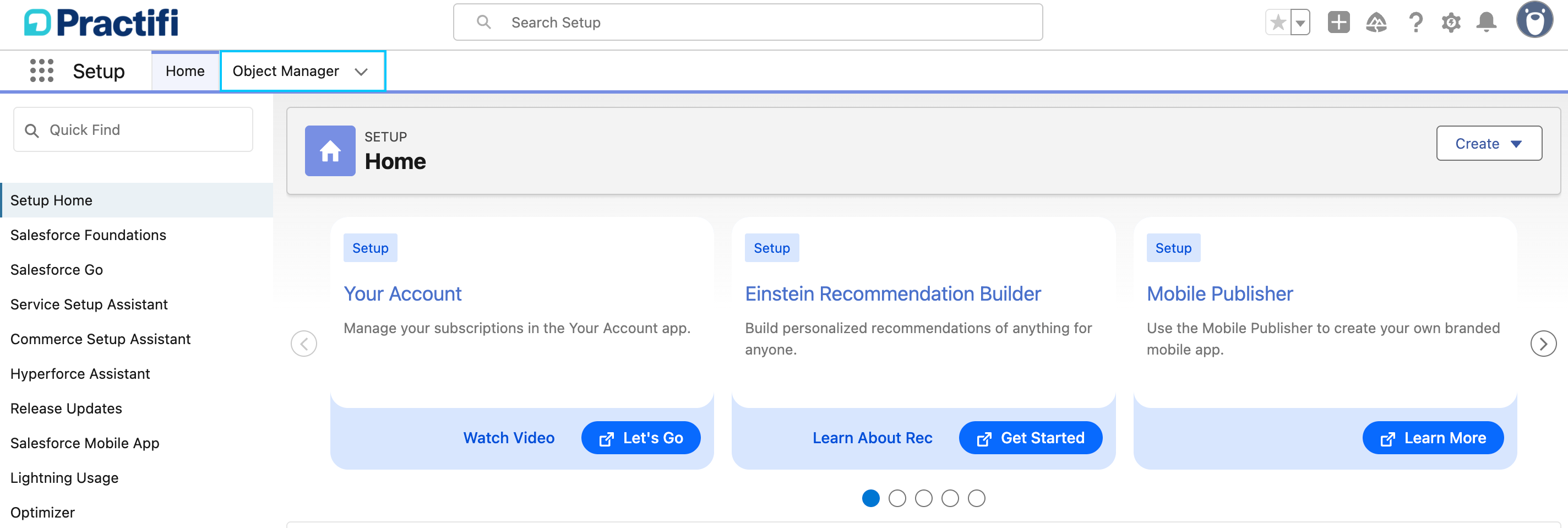Open the Your Account card title

coord(402,294)
